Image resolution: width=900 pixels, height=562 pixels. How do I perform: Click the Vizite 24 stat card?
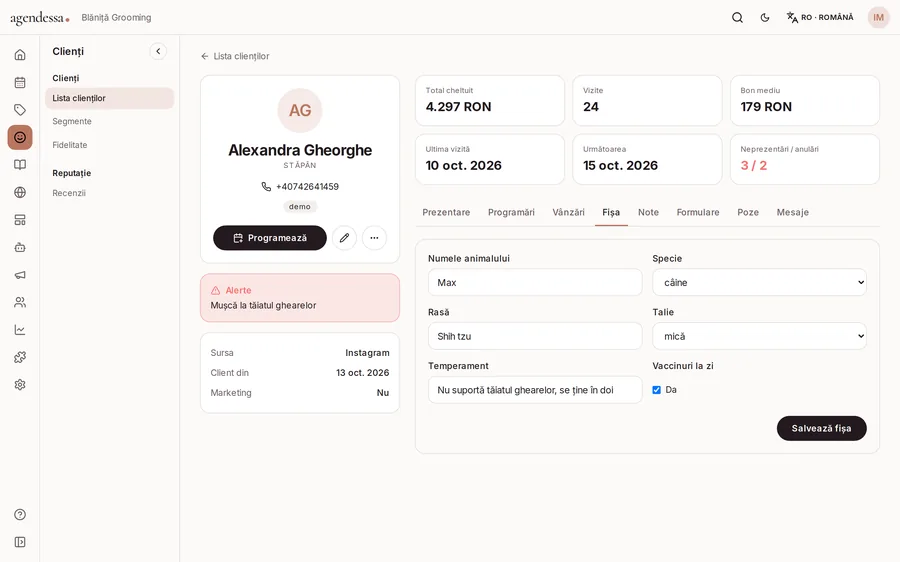[647, 100]
